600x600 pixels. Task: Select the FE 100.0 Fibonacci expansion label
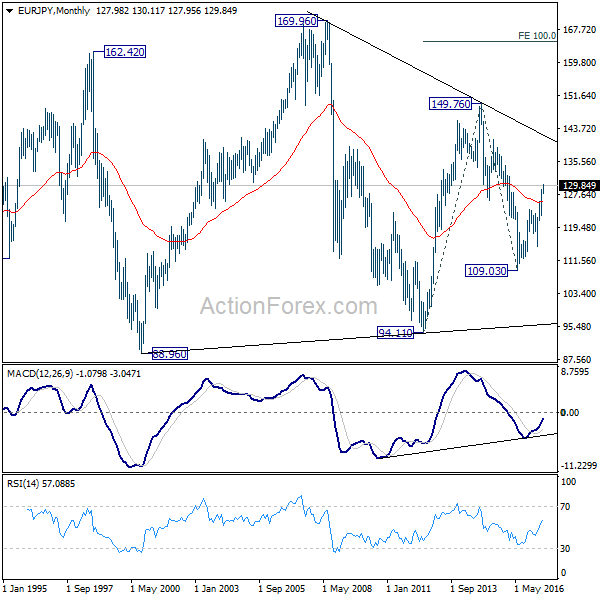[x=537, y=36]
